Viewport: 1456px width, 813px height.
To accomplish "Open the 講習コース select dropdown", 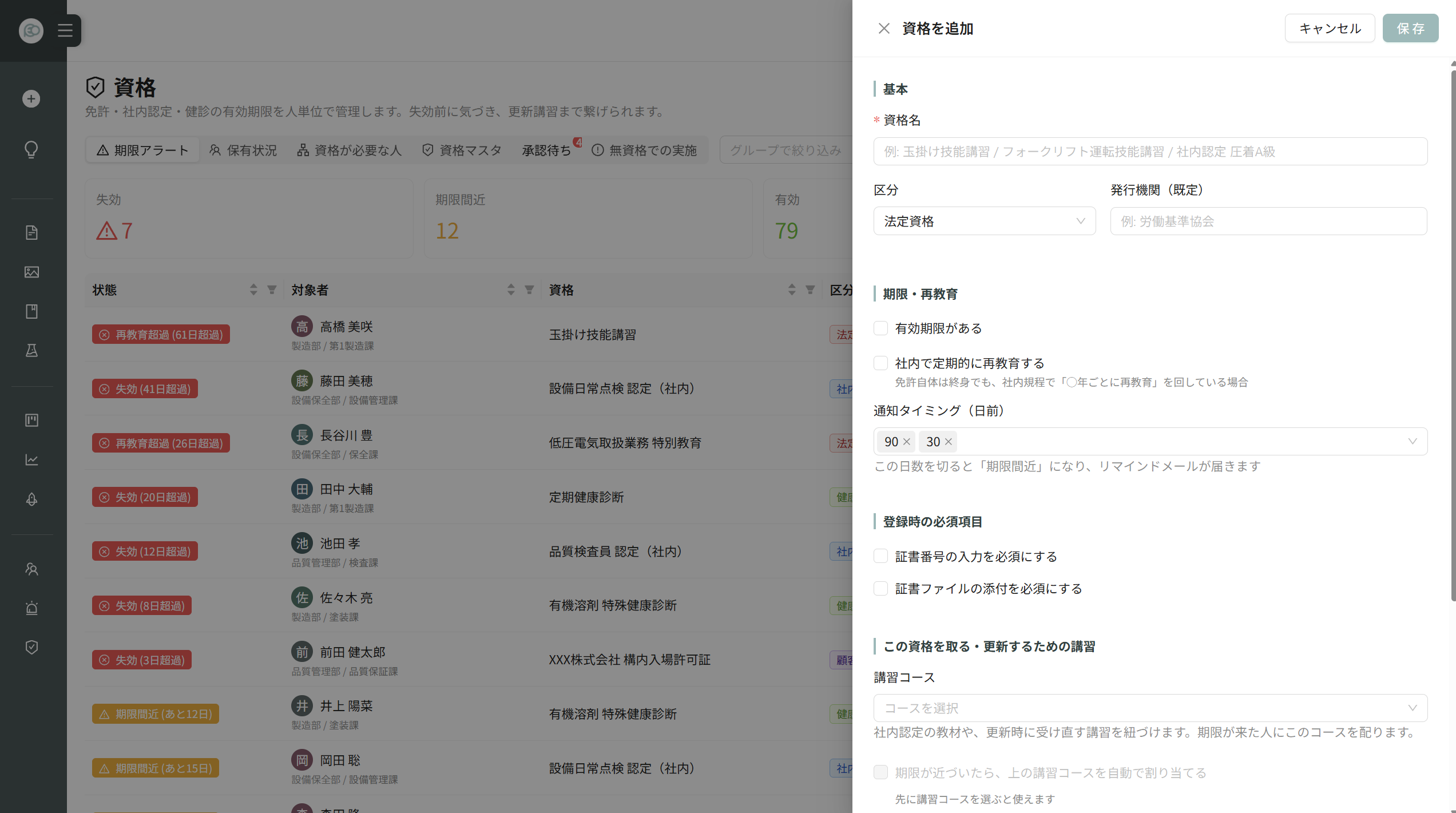I will [x=1150, y=708].
